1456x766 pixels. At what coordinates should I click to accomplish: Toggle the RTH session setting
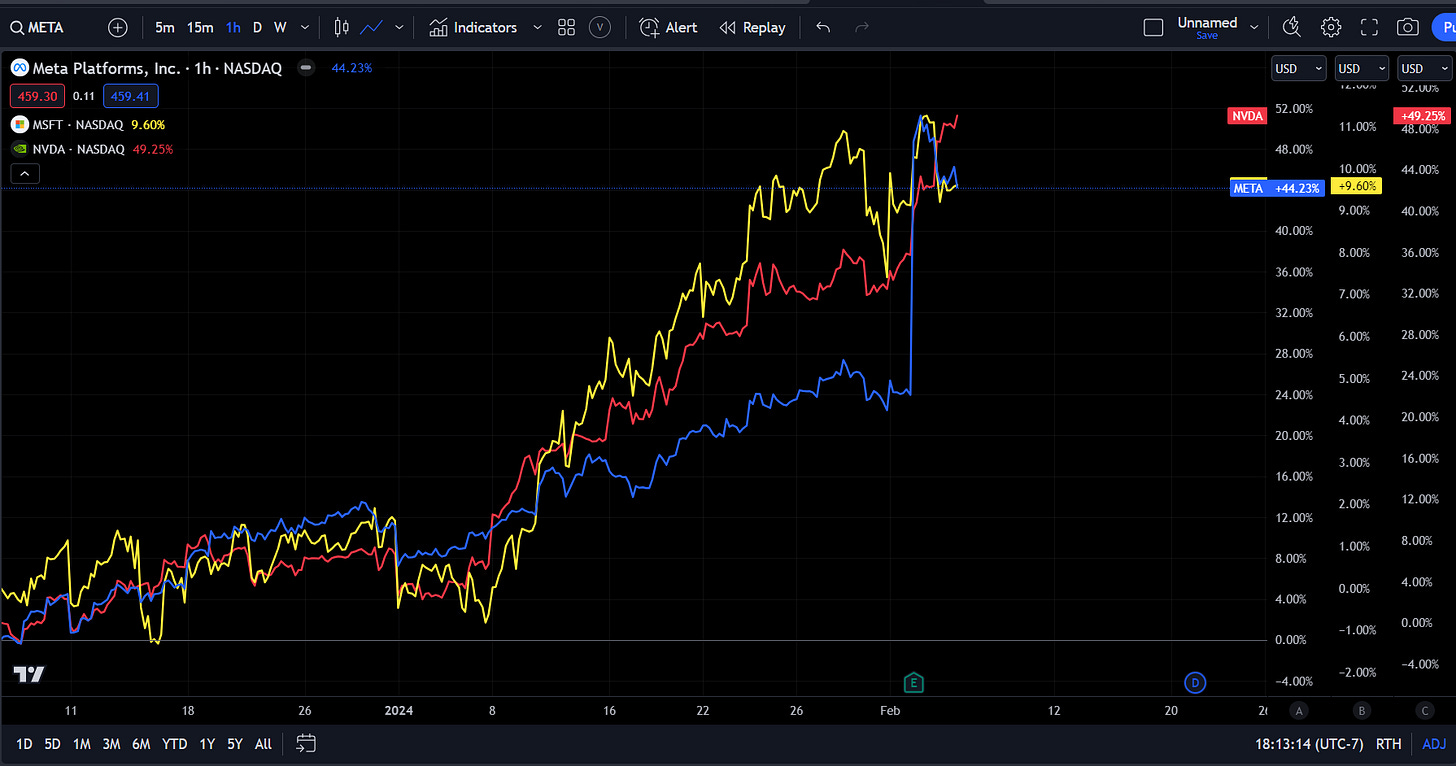click(x=1388, y=743)
